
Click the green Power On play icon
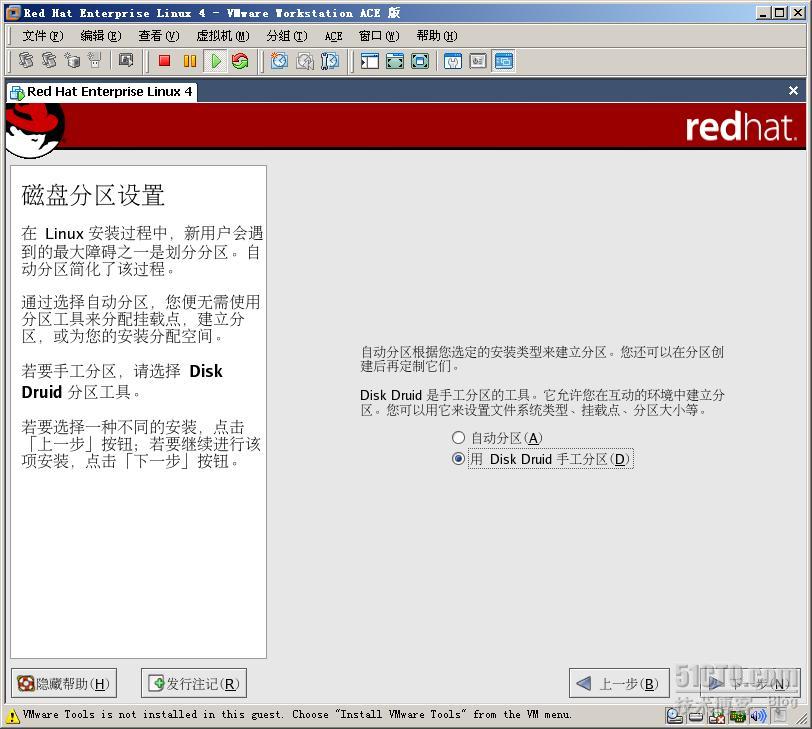(x=215, y=61)
